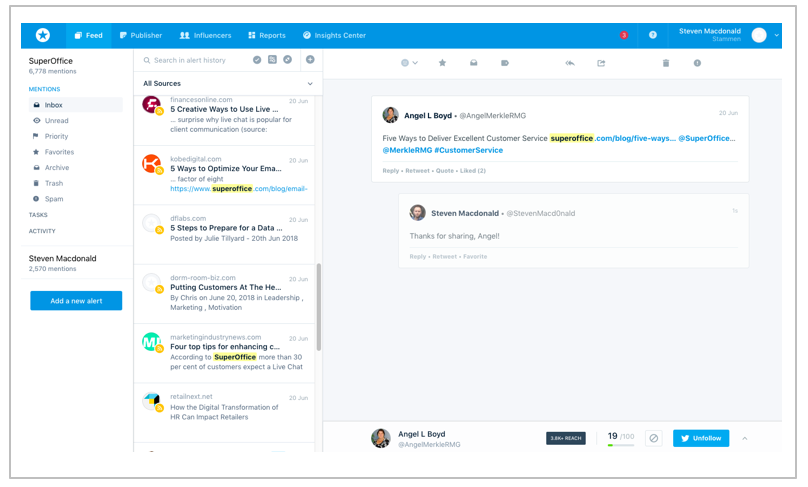
Task: Open the Tasks section
Action: pos(38,215)
